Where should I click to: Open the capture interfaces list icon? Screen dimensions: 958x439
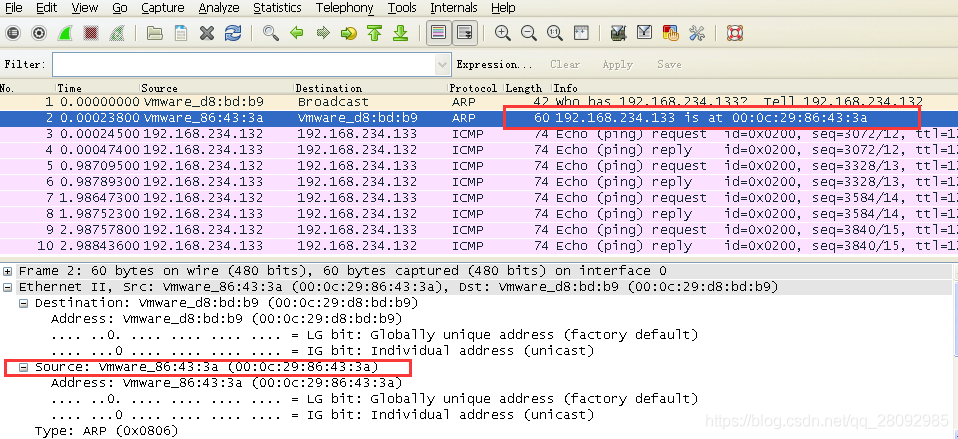(x=13, y=33)
